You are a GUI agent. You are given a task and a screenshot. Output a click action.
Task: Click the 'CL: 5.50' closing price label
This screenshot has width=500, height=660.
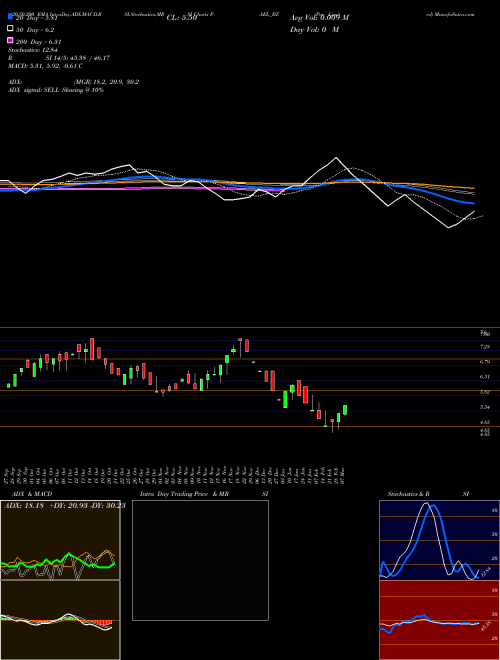(182, 18)
